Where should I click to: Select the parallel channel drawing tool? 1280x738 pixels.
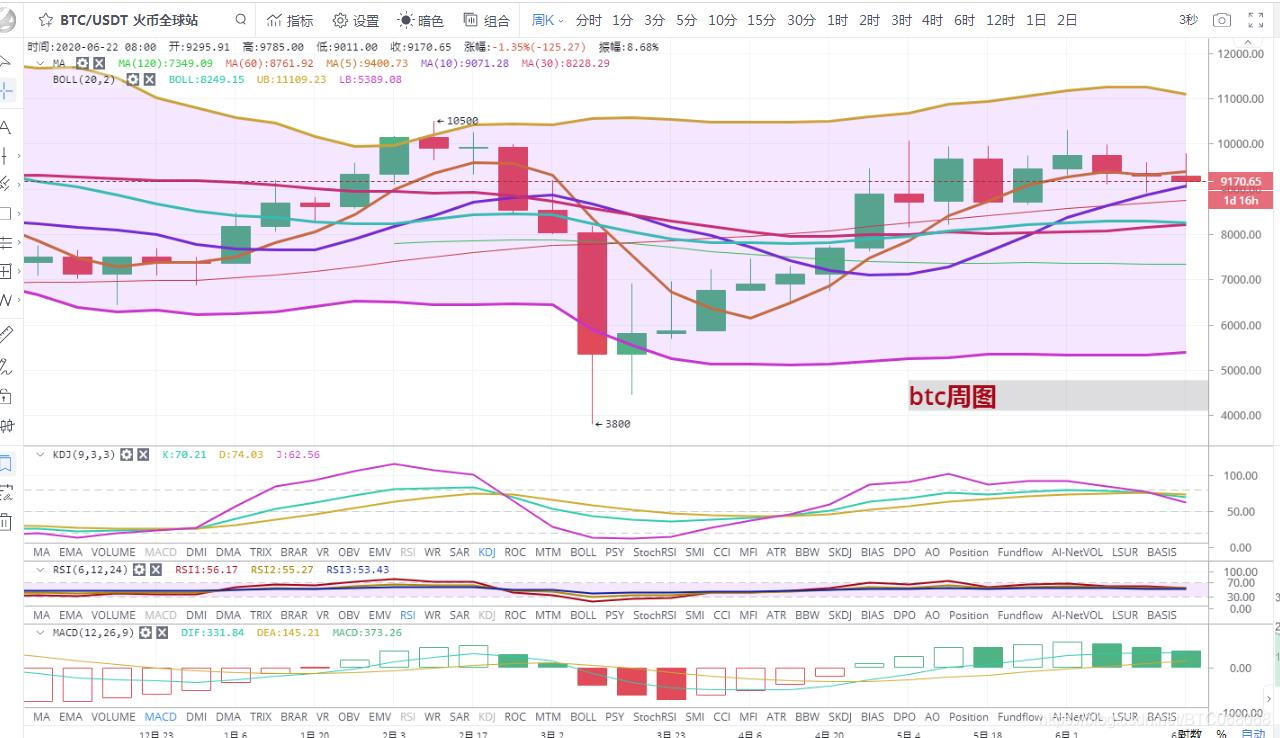[6, 184]
